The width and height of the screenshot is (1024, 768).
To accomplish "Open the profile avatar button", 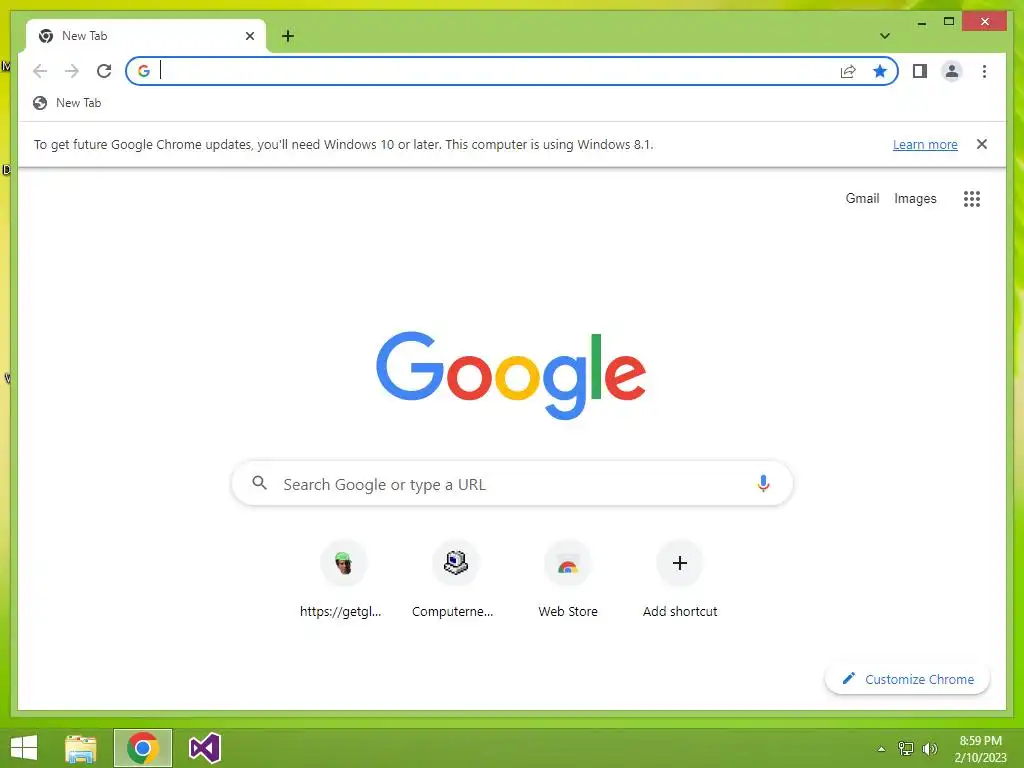I will click(x=952, y=71).
